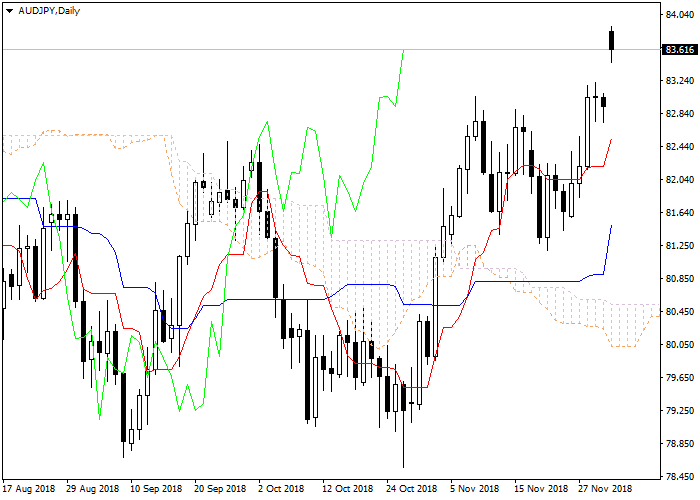Image resolution: width=700 pixels, height=500 pixels.
Task: Select the 17 Aug 2018 date marker
Action: tap(29, 489)
